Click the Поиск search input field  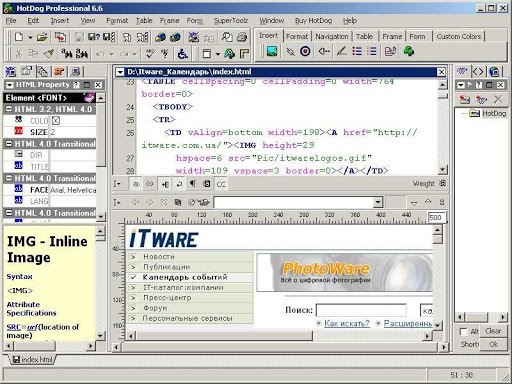pos(361,310)
